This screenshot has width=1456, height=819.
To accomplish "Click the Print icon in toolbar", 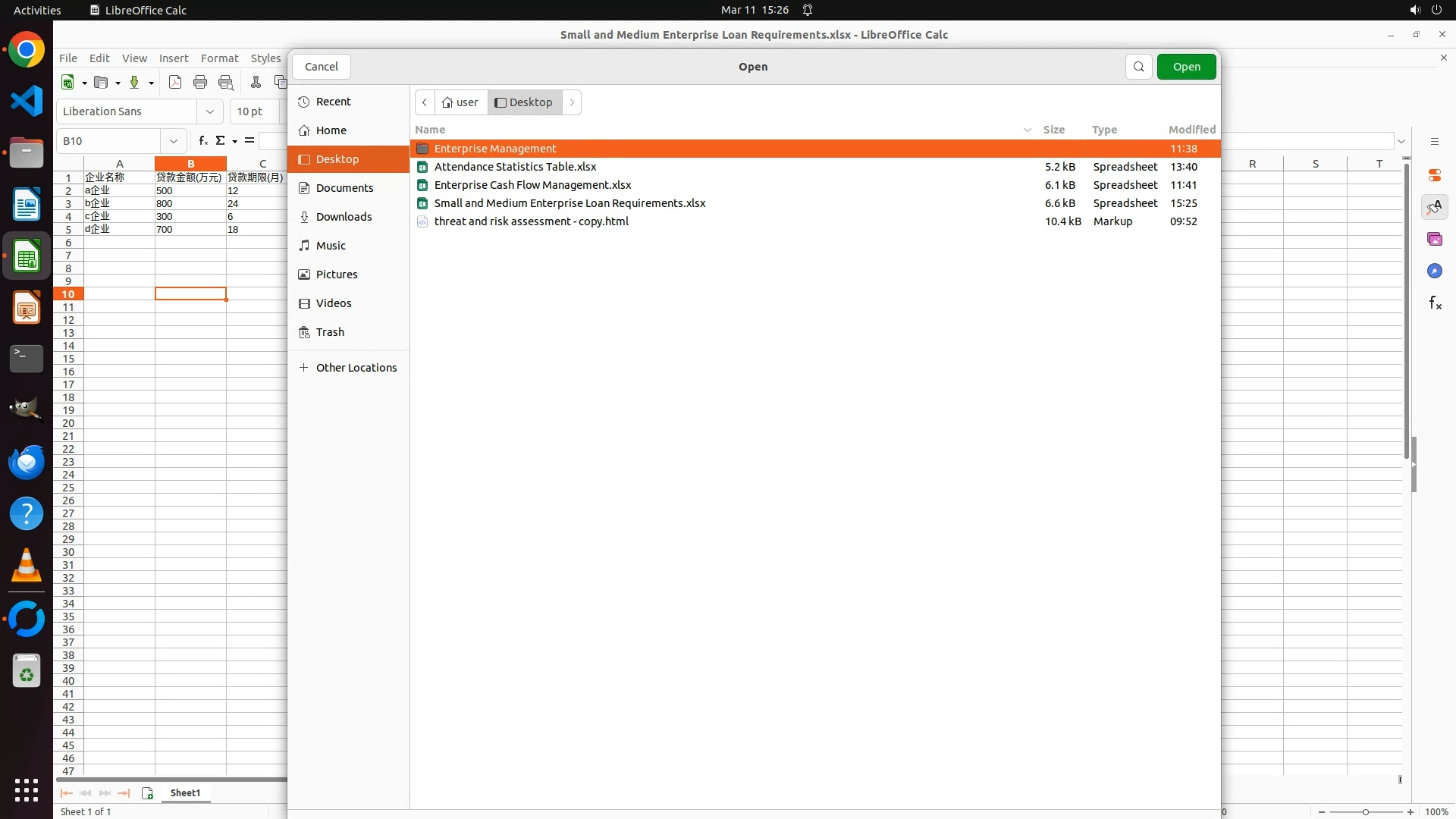I will click(x=200, y=83).
